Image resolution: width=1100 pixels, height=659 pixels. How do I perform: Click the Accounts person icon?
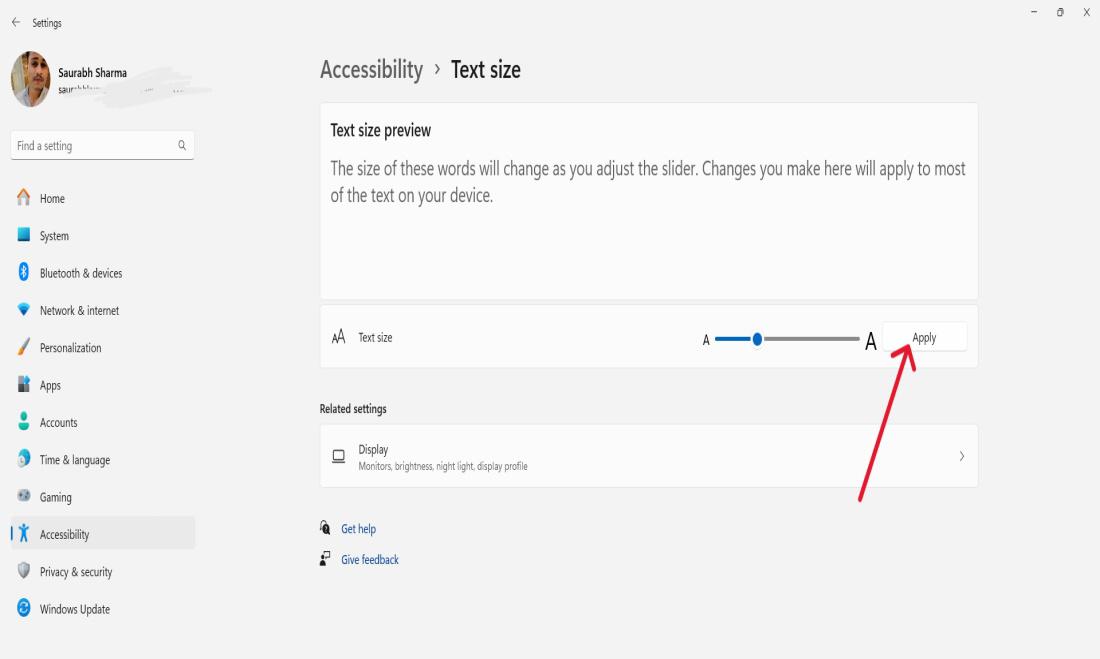coord(24,422)
